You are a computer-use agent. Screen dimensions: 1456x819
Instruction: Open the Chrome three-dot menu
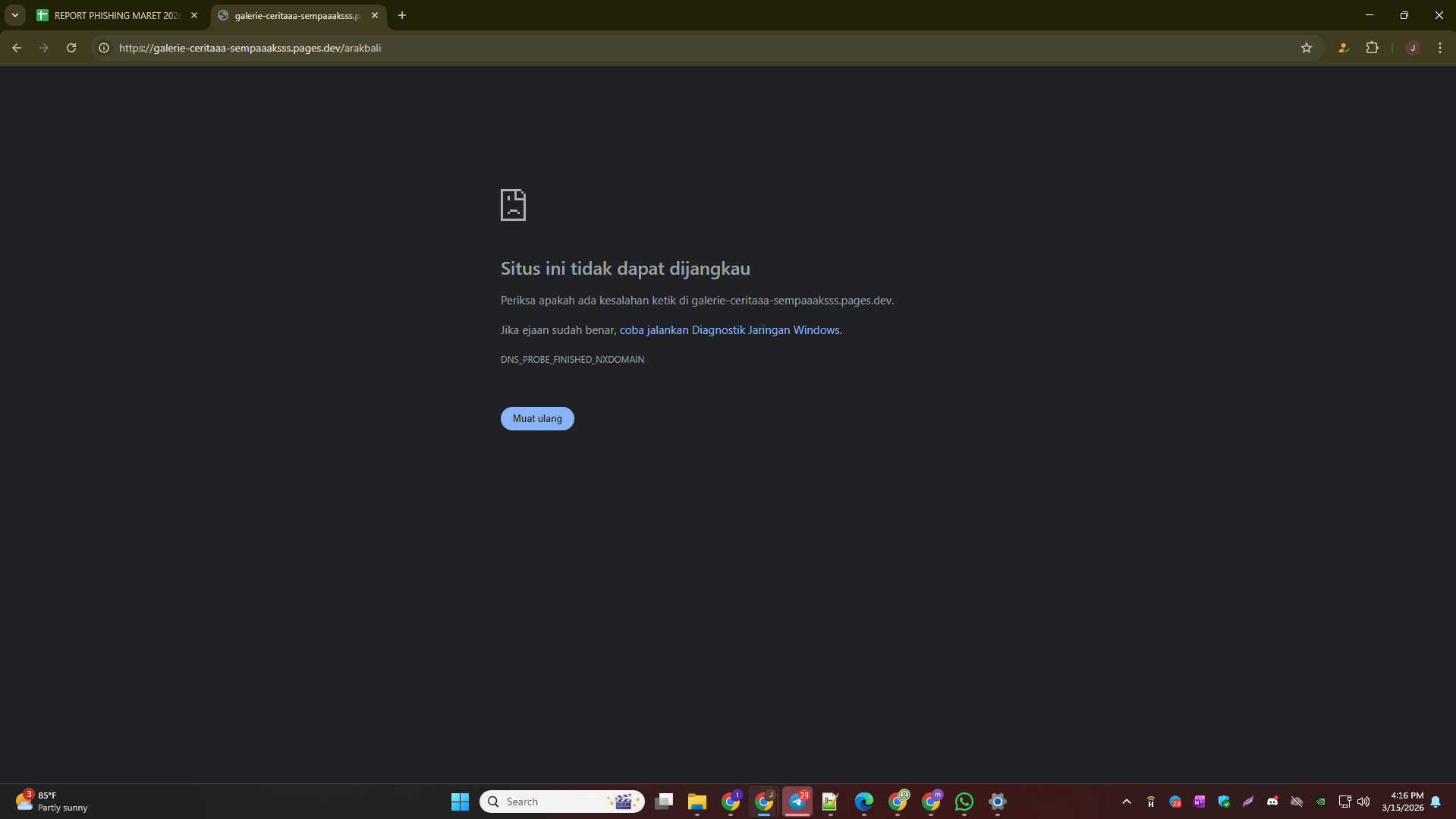click(1440, 48)
